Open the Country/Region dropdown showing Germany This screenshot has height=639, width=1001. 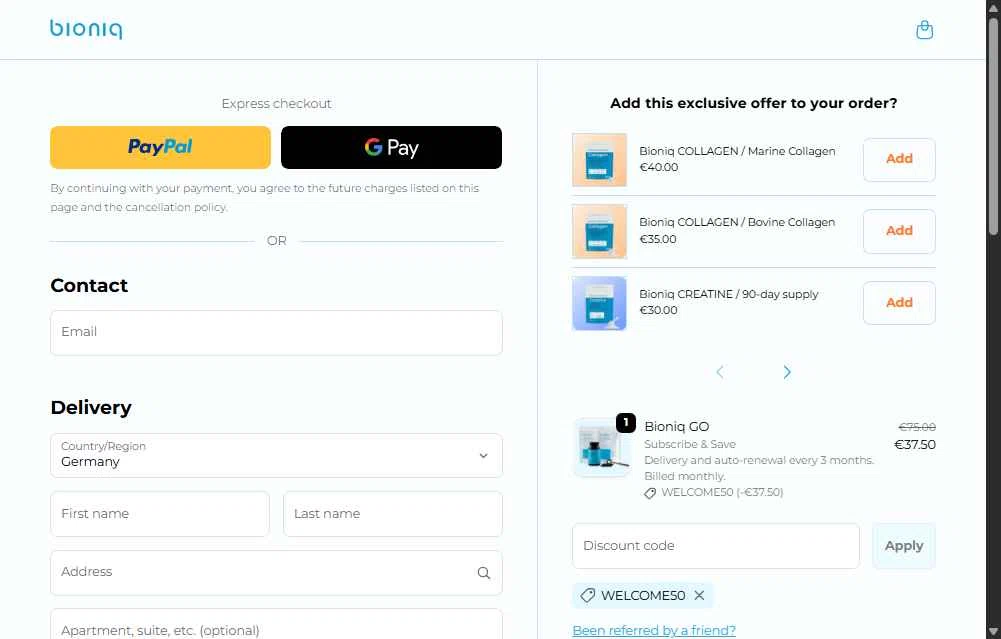click(276, 455)
